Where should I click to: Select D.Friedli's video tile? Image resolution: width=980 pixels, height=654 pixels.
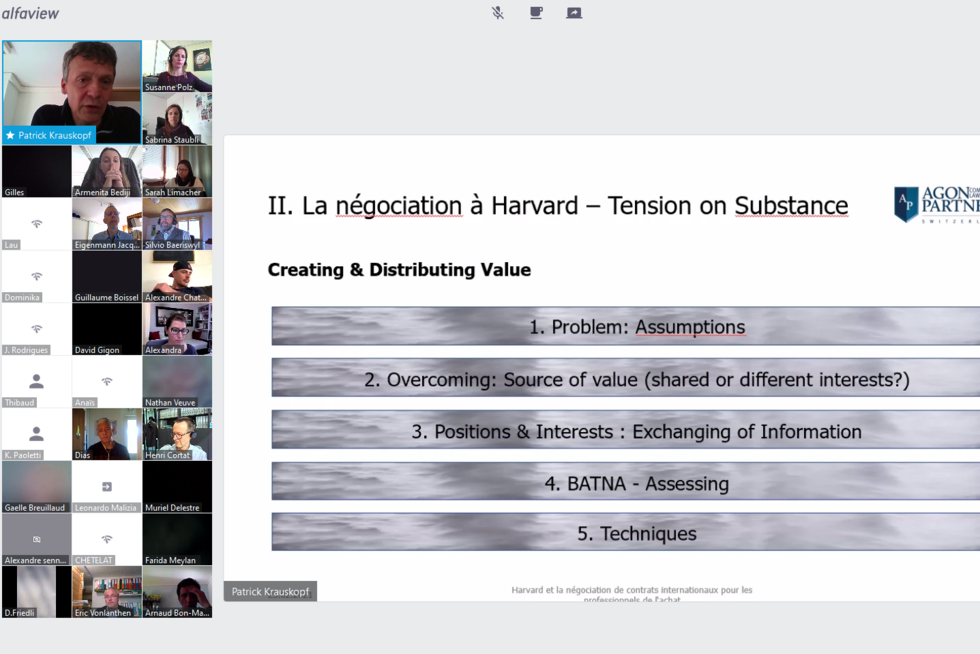(x=36, y=591)
